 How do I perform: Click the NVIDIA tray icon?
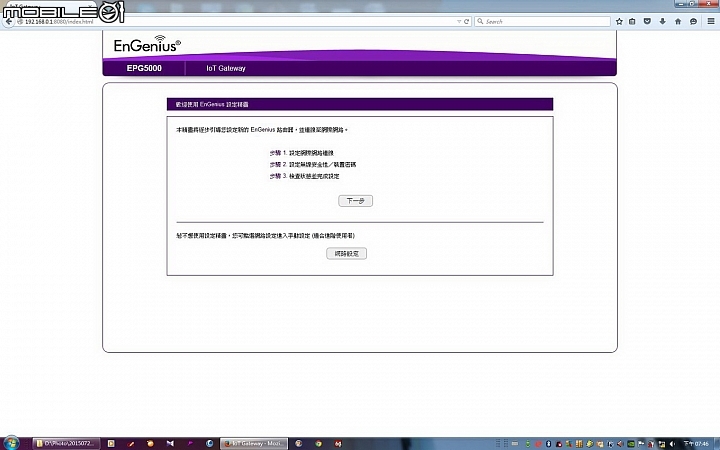[x=631, y=444]
